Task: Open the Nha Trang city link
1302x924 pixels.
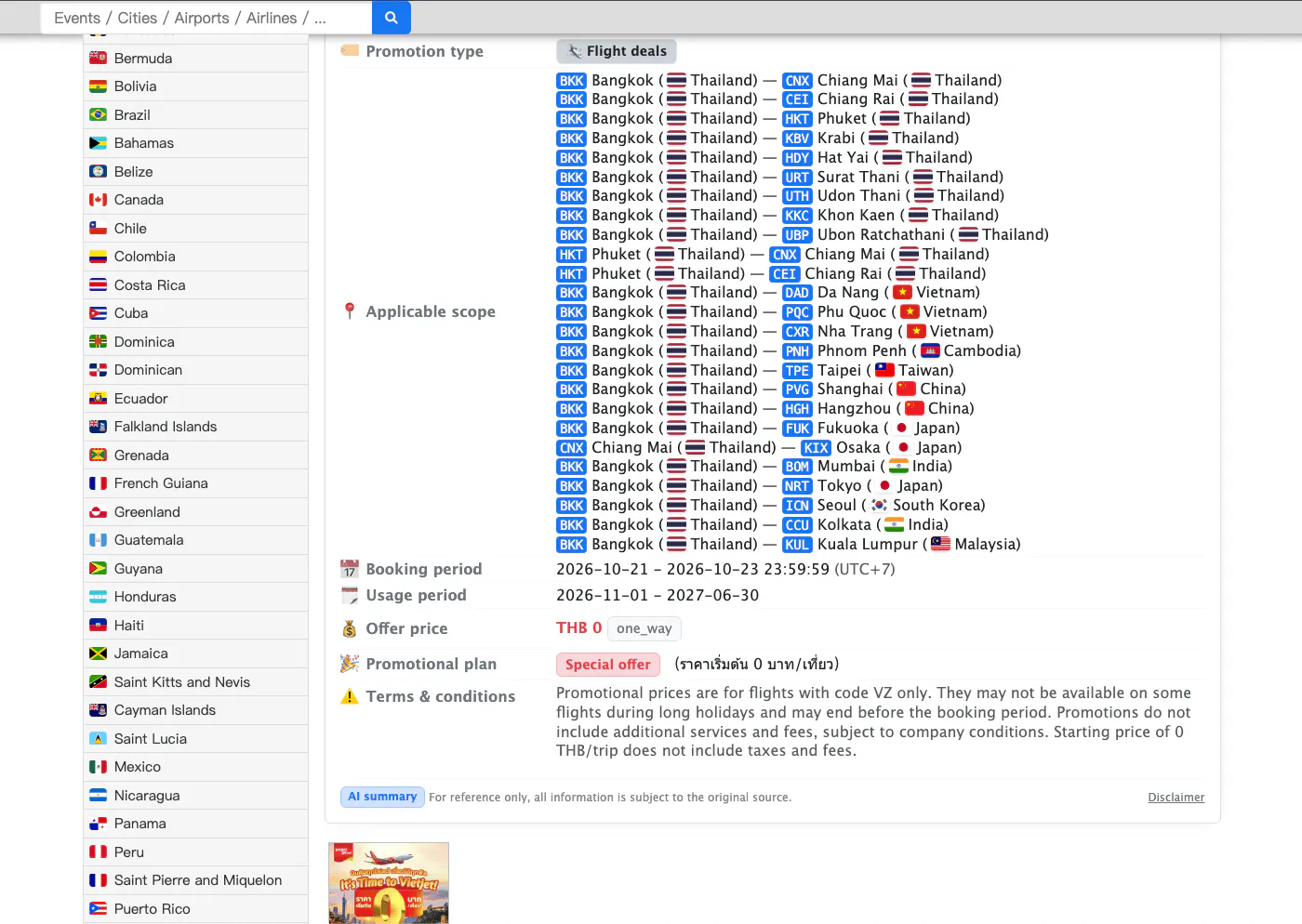Action: (x=855, y=332)
